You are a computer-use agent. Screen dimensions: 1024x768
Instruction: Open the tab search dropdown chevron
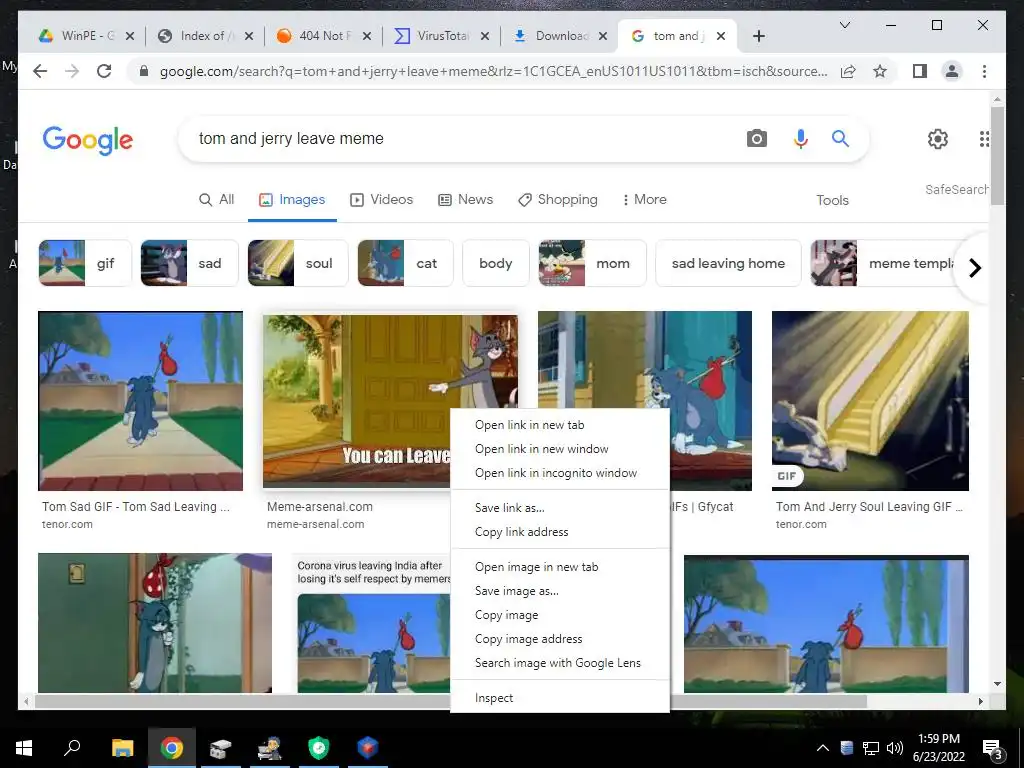coord(844,25)
